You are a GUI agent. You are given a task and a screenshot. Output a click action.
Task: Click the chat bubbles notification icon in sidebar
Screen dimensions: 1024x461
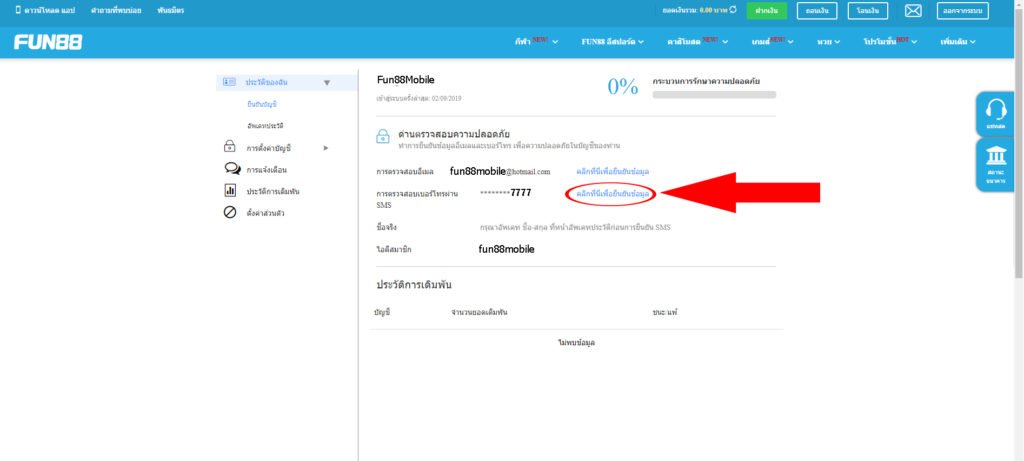point(230,169)
